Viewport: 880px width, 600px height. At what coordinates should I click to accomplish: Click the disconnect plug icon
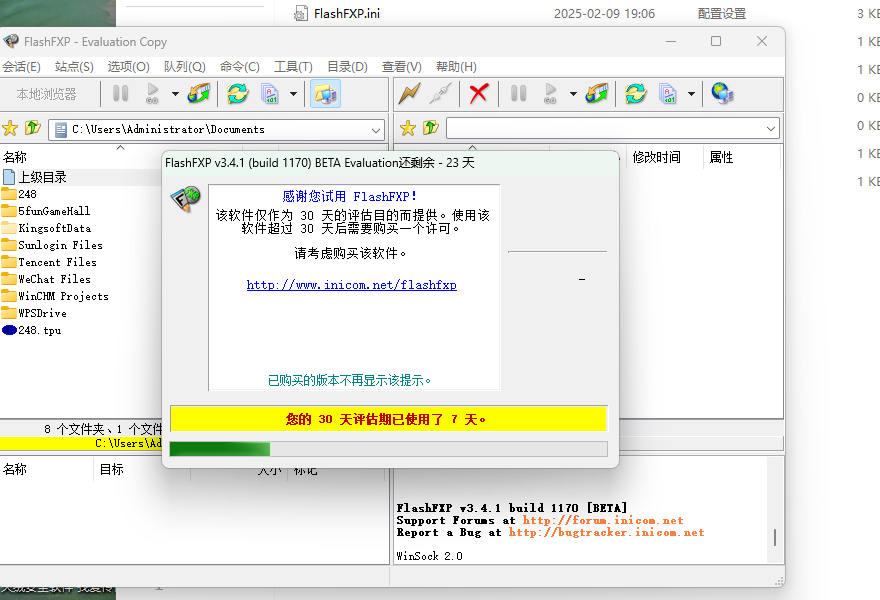point(441,93)
